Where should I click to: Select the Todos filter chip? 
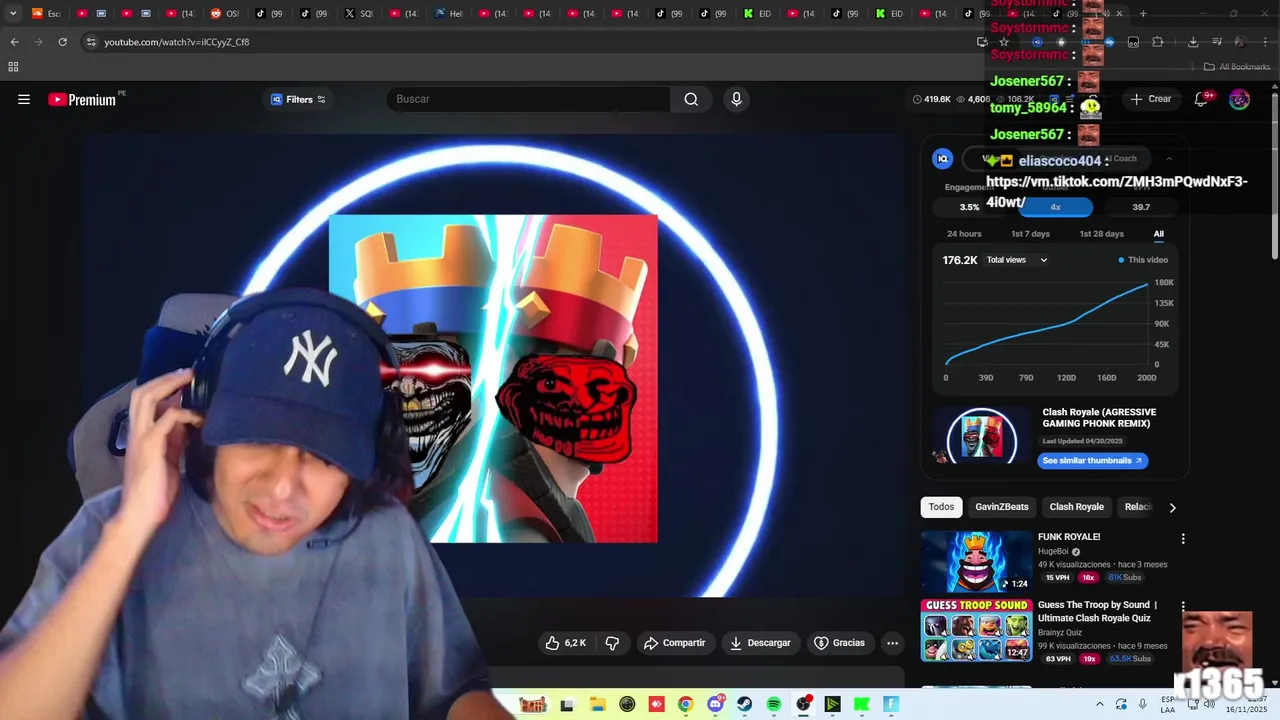941,507
